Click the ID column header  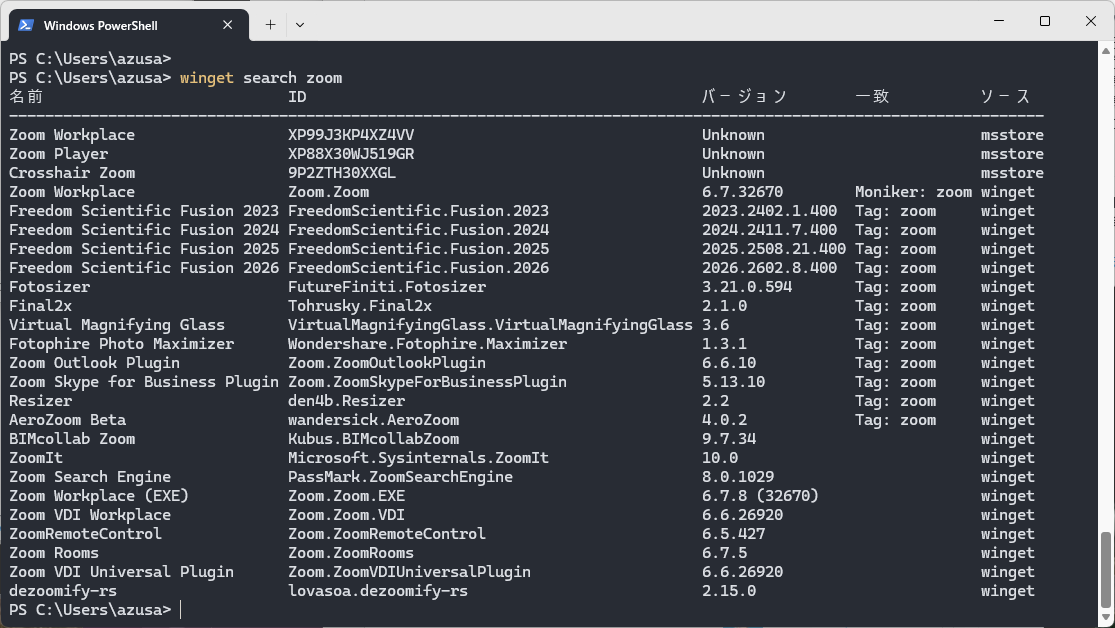(297, 97)
